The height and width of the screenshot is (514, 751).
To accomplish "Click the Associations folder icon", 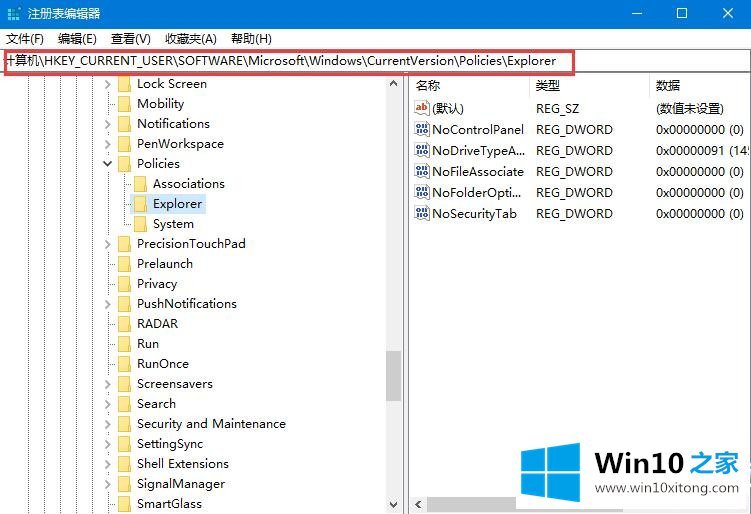I will (140, 184).
